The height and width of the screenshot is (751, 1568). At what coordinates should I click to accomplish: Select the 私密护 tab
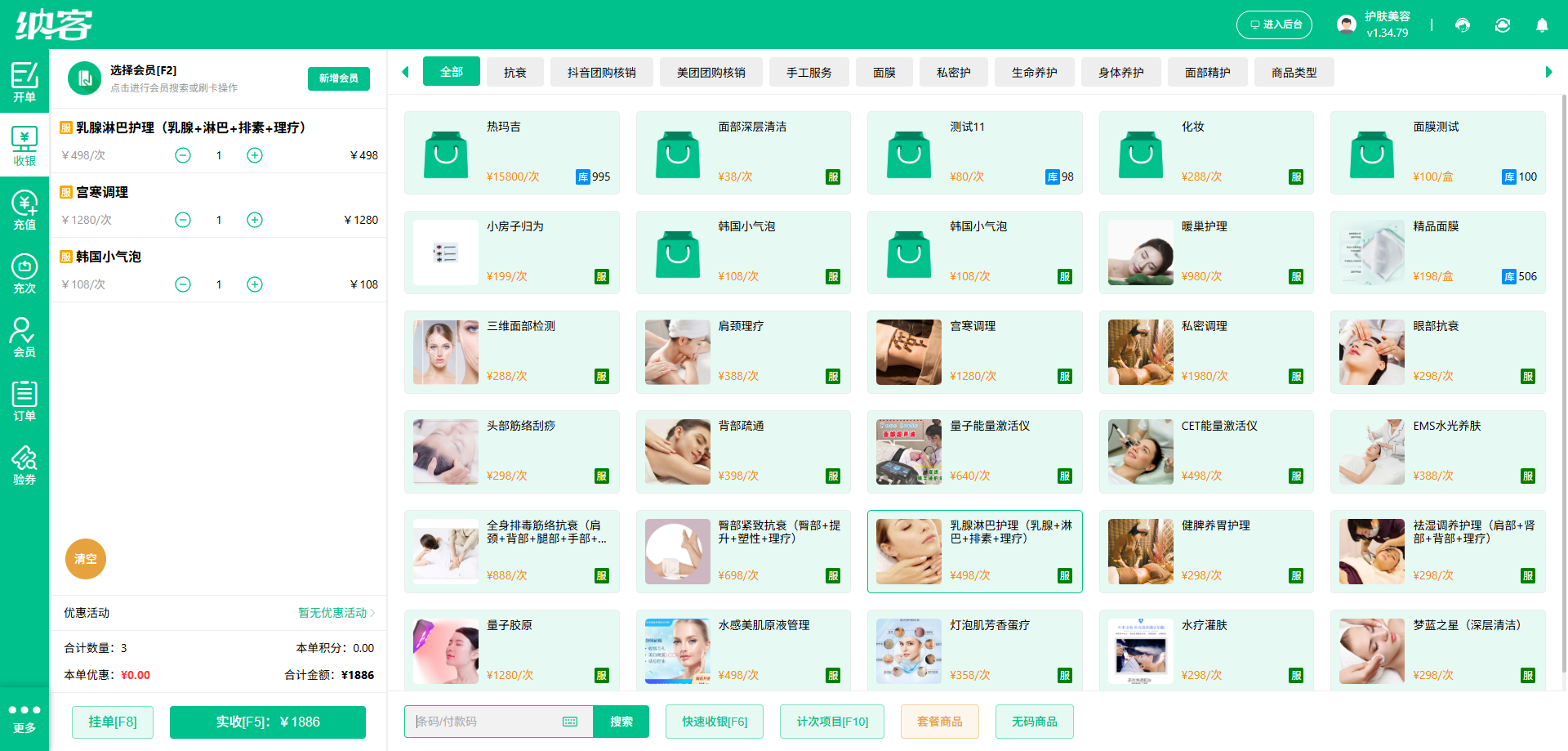pyautogui.click(x=954, y=73)
